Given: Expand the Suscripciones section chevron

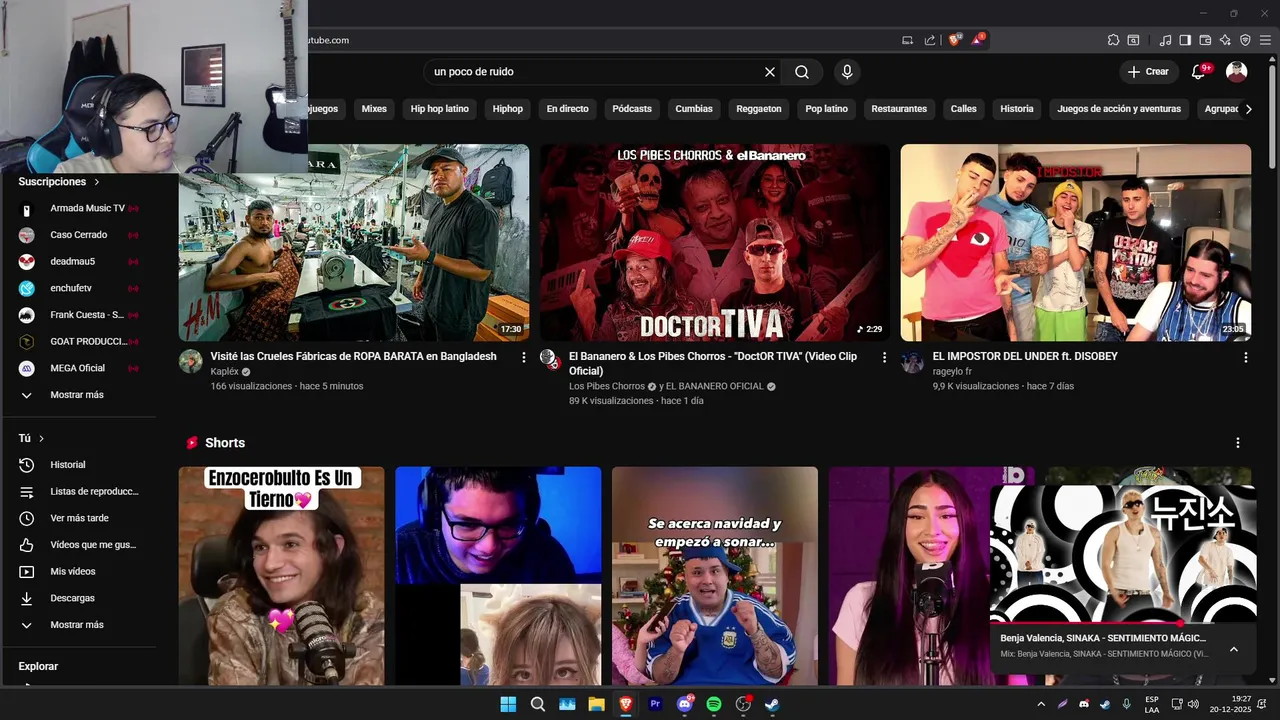Looking at the screenshot, I should pos(97,182).
